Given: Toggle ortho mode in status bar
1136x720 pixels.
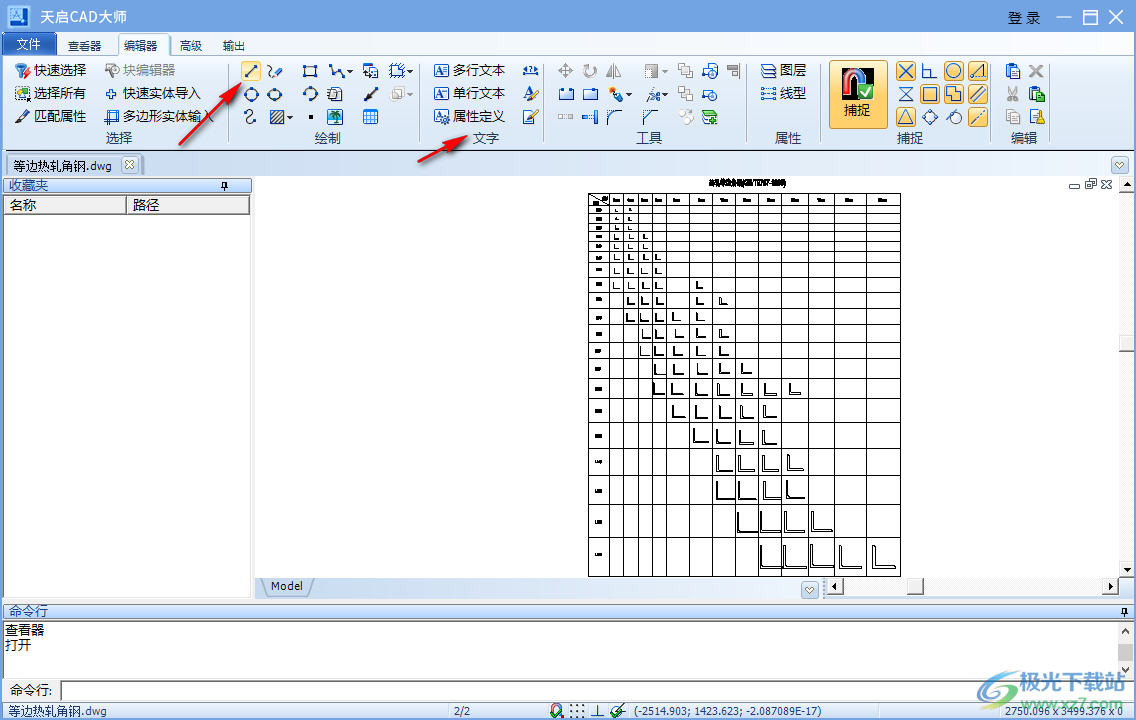Looking at the screenshot, I should click(597, 711).
